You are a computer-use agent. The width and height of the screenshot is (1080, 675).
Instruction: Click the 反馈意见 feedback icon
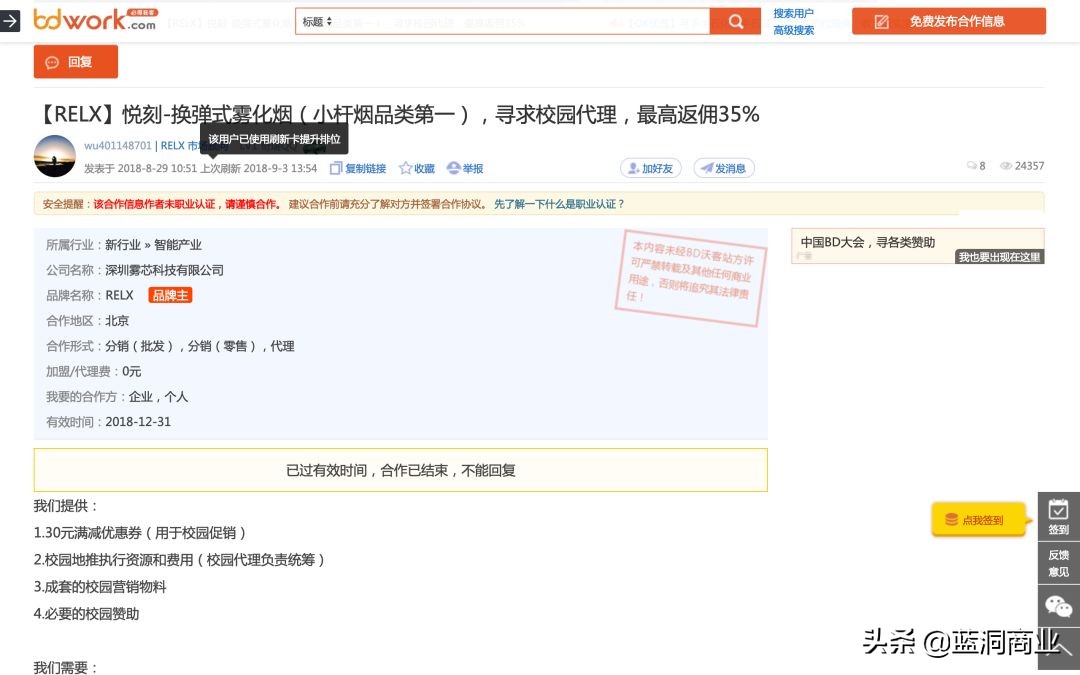1057,563
